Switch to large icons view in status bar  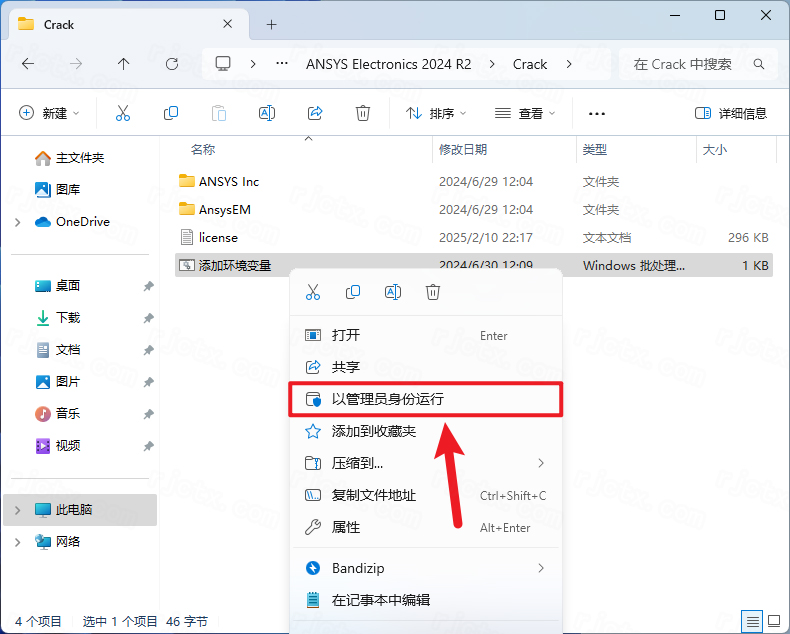773,621
